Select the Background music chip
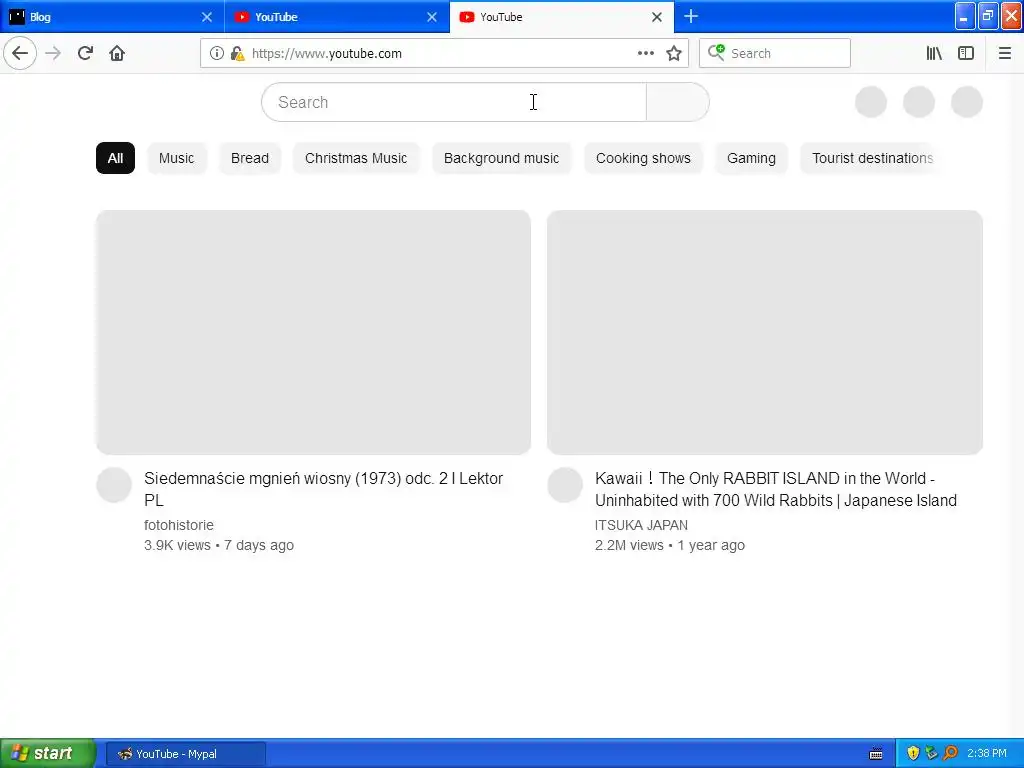Viewport: 1024px width, 768px height. (502, 158)
